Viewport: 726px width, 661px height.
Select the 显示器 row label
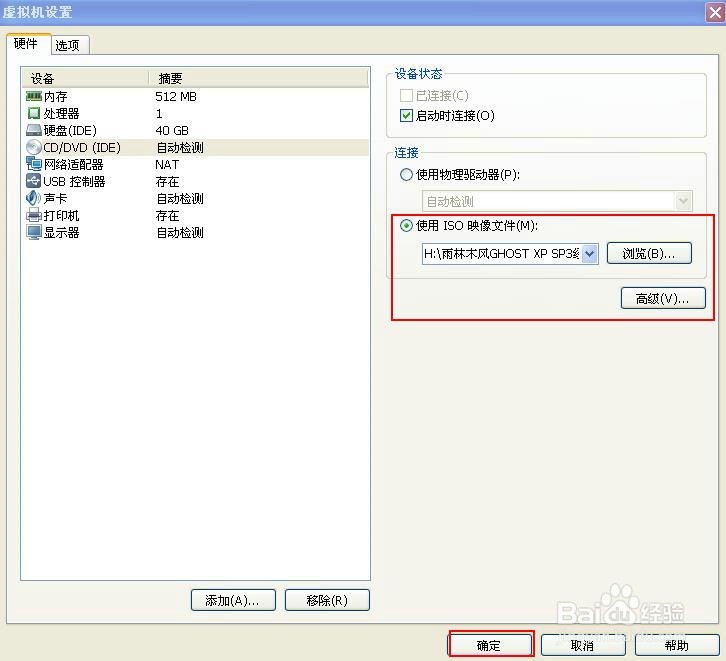(x=61, y=232)
